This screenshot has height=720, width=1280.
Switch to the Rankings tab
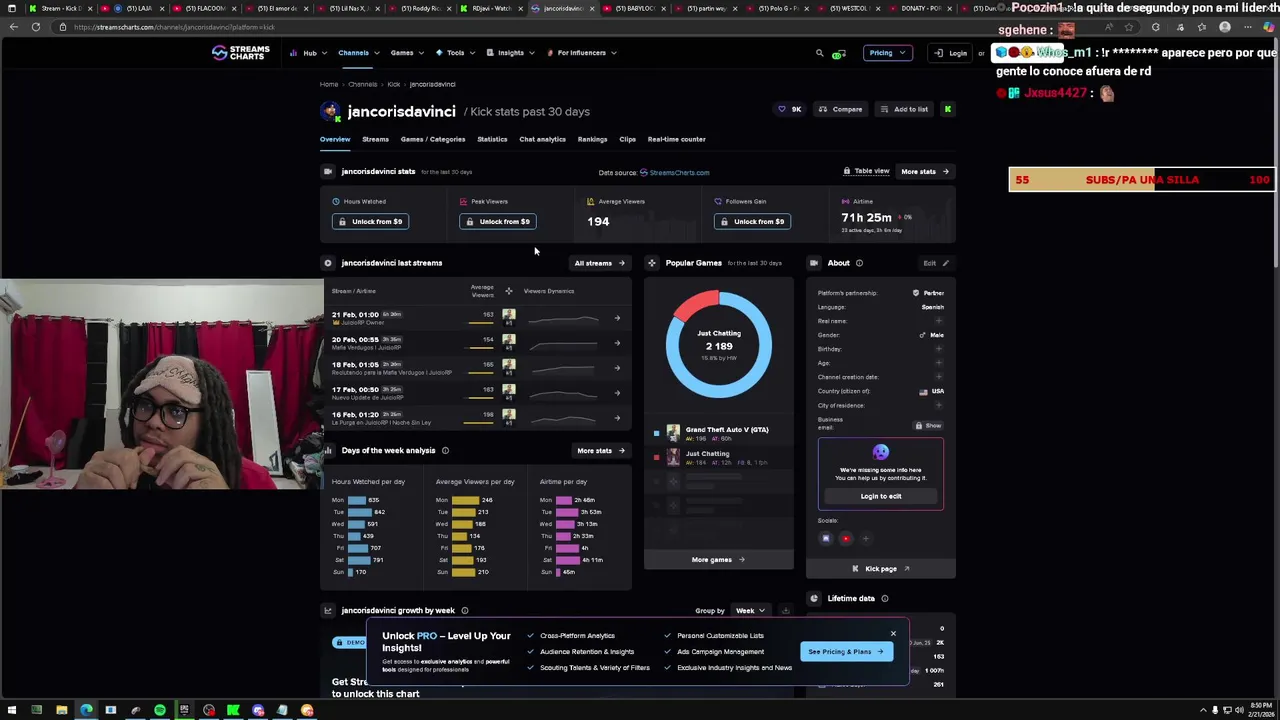point(592,139)
